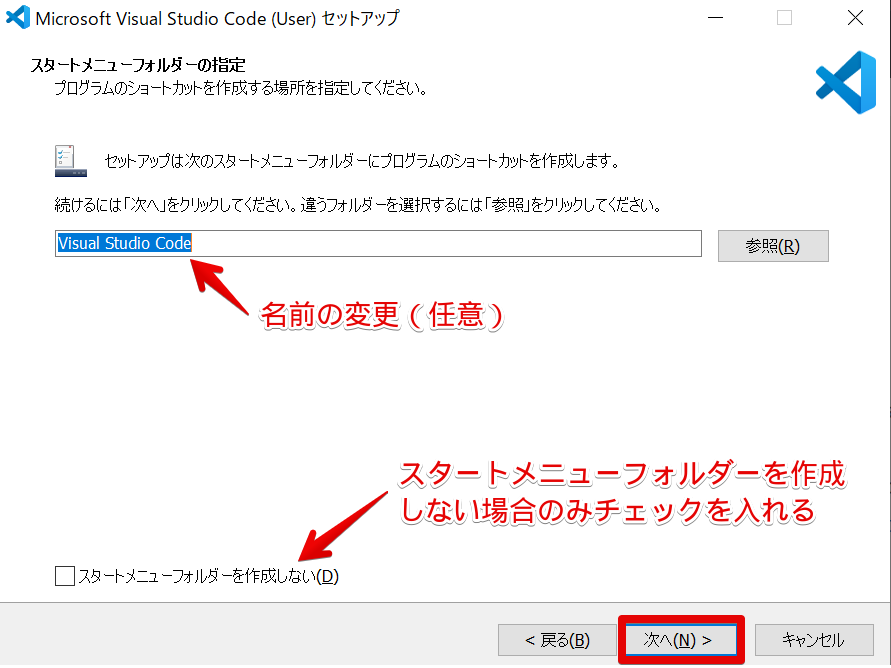Proceed with the 次へ(N) button

pyautogui.click(x=681, y=640)
